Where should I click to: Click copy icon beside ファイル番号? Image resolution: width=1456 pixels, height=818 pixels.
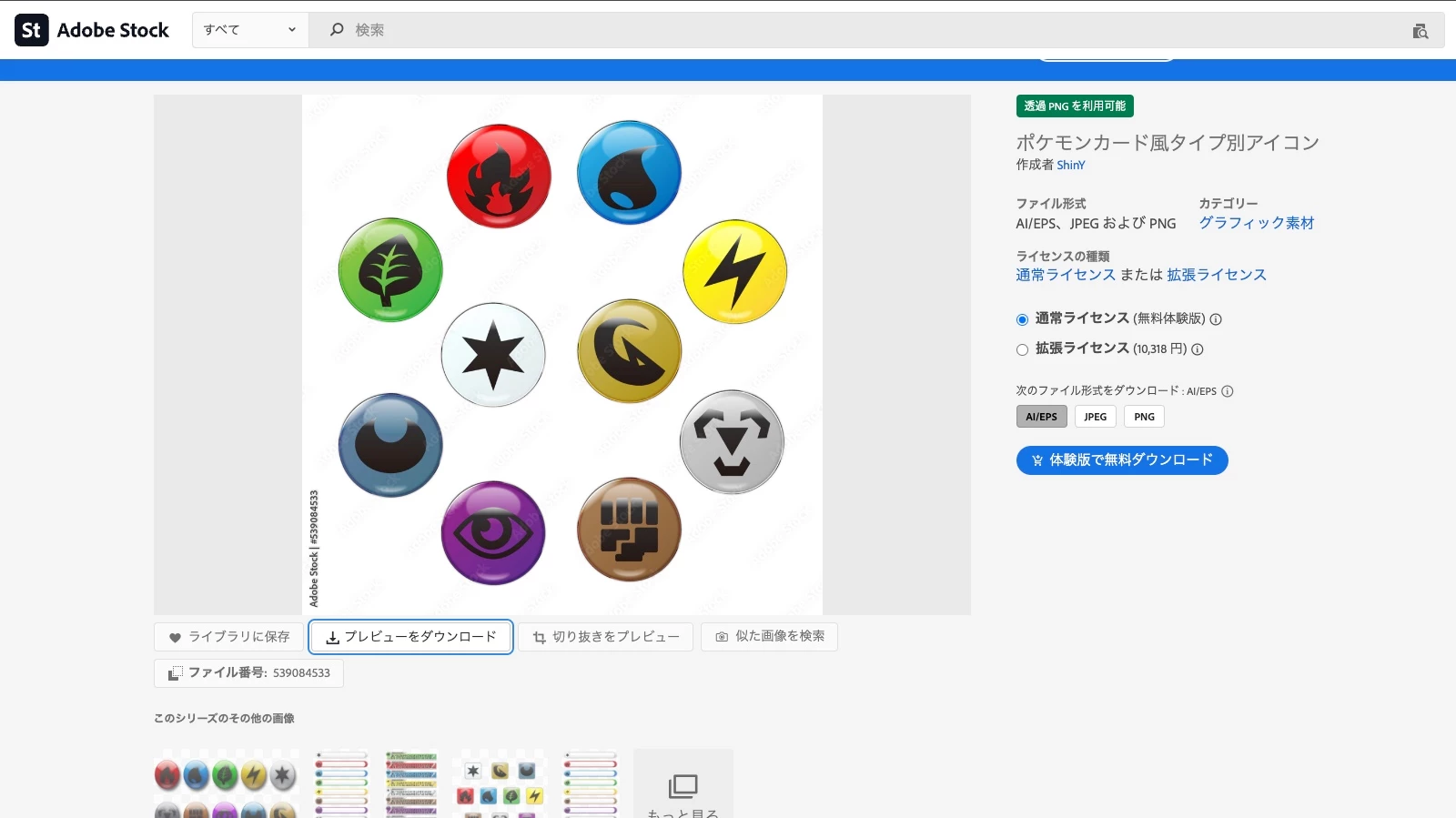pyautogui.click(x=176, y=673)
